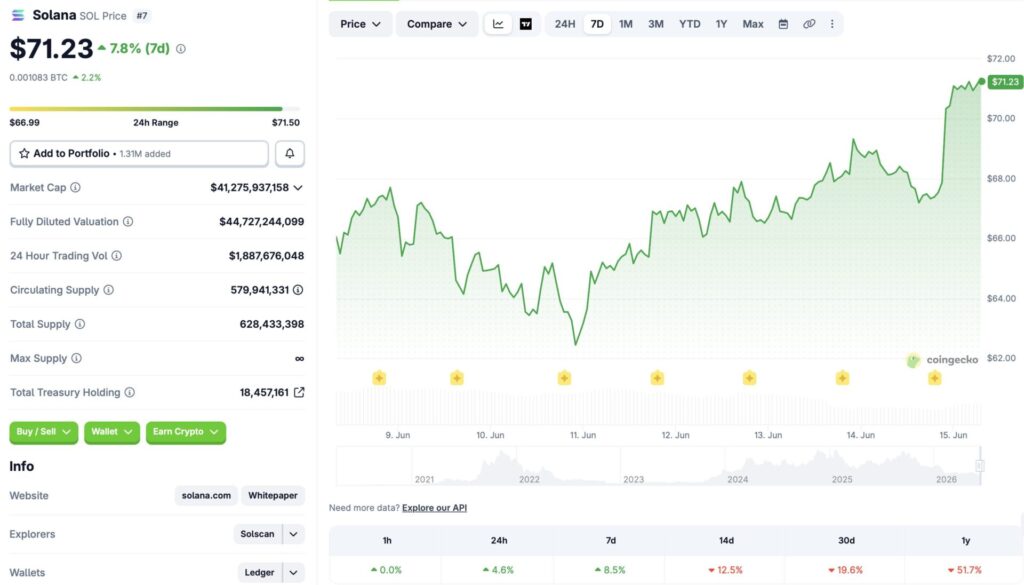Image resolution: width=1024 pixels, height=585 pixels.
Task: Open Total Treasury Holding info icon
Action: click(x=130, y=392)
